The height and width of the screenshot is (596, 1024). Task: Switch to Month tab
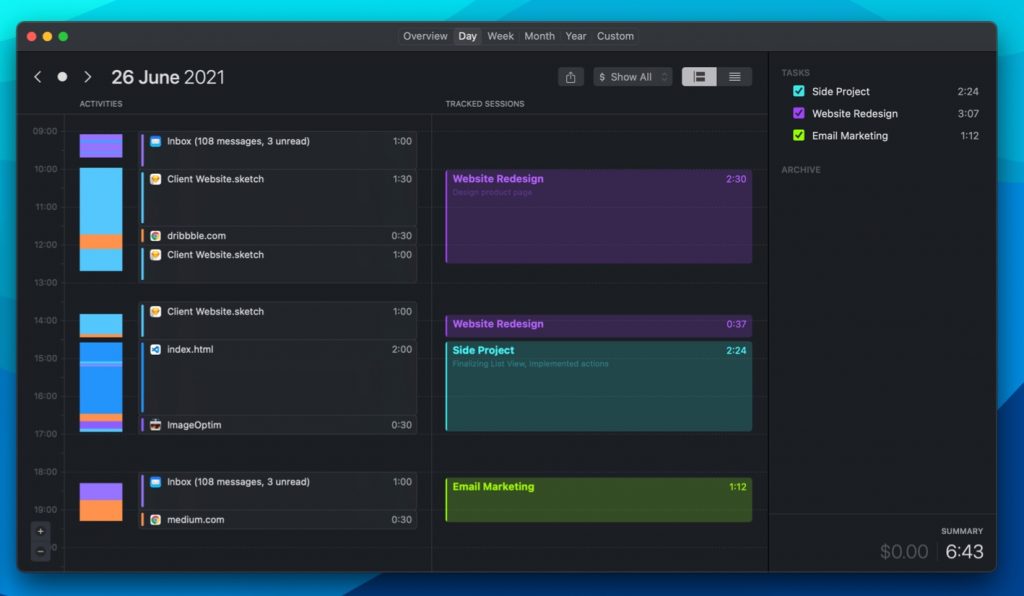(x=539, y=36)
